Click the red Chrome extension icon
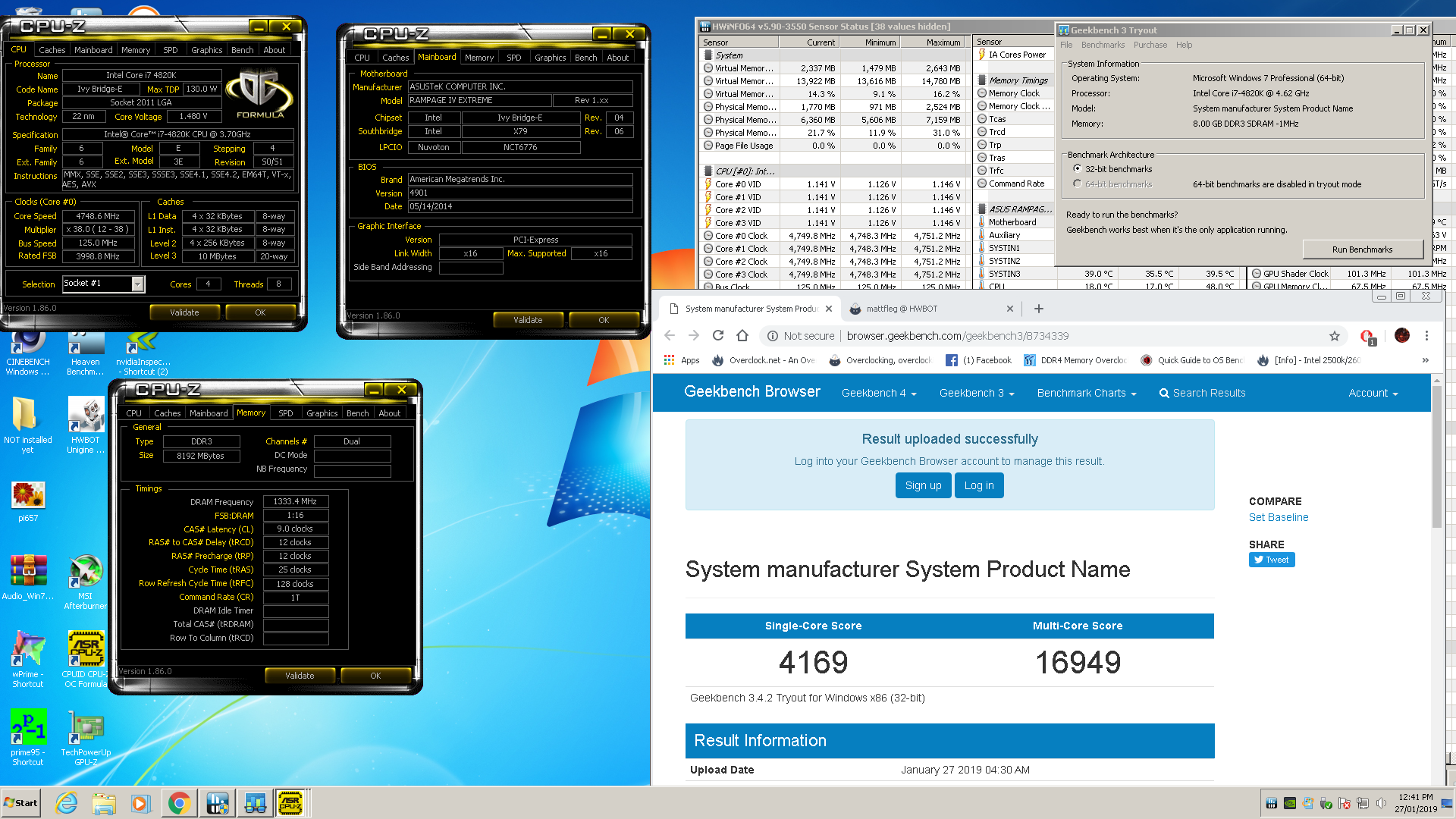The width and height of the screenshot is (1456, 819). [x=1367, y=337]
